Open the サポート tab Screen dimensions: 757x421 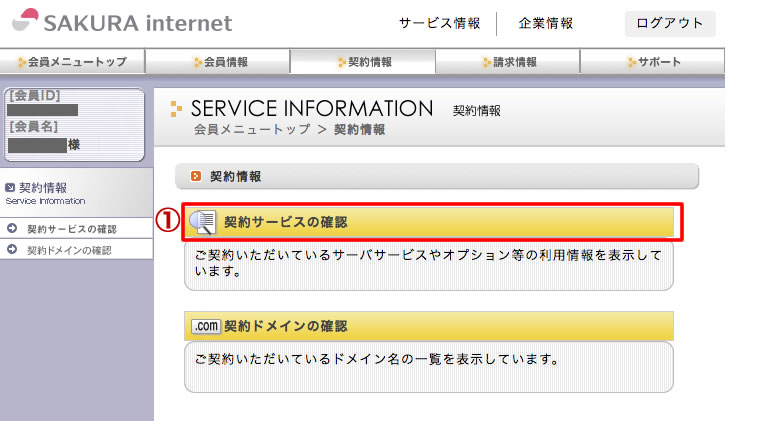pyautogui.click(x=653, y=62)
